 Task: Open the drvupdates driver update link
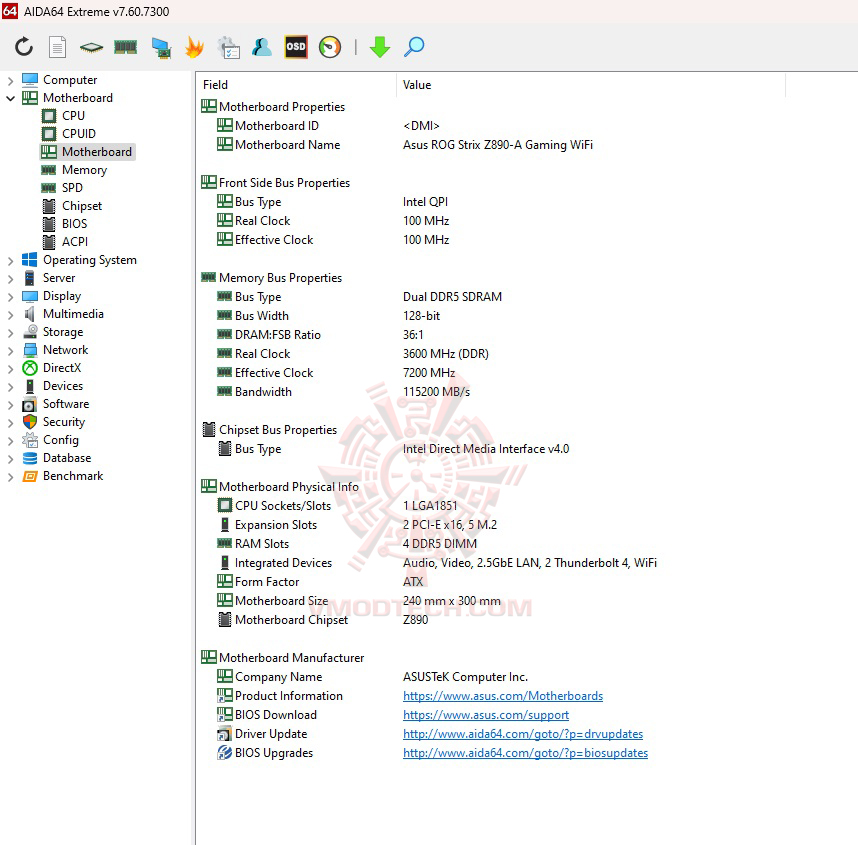[523, 734]
